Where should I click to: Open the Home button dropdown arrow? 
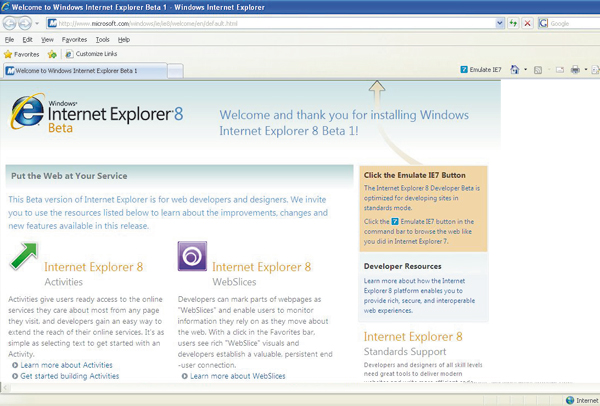526,70
